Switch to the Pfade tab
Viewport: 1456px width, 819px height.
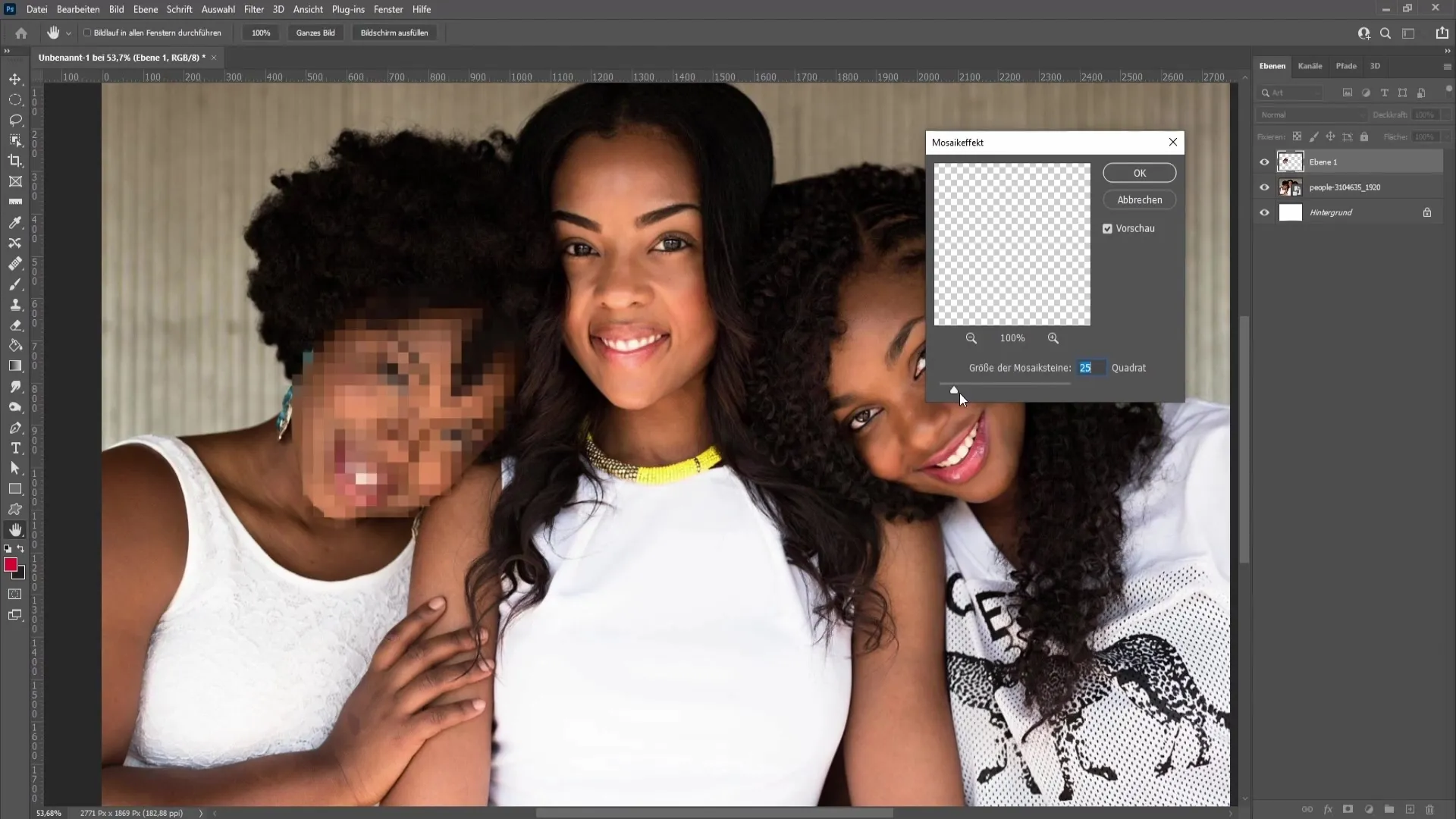(1346, 65)
